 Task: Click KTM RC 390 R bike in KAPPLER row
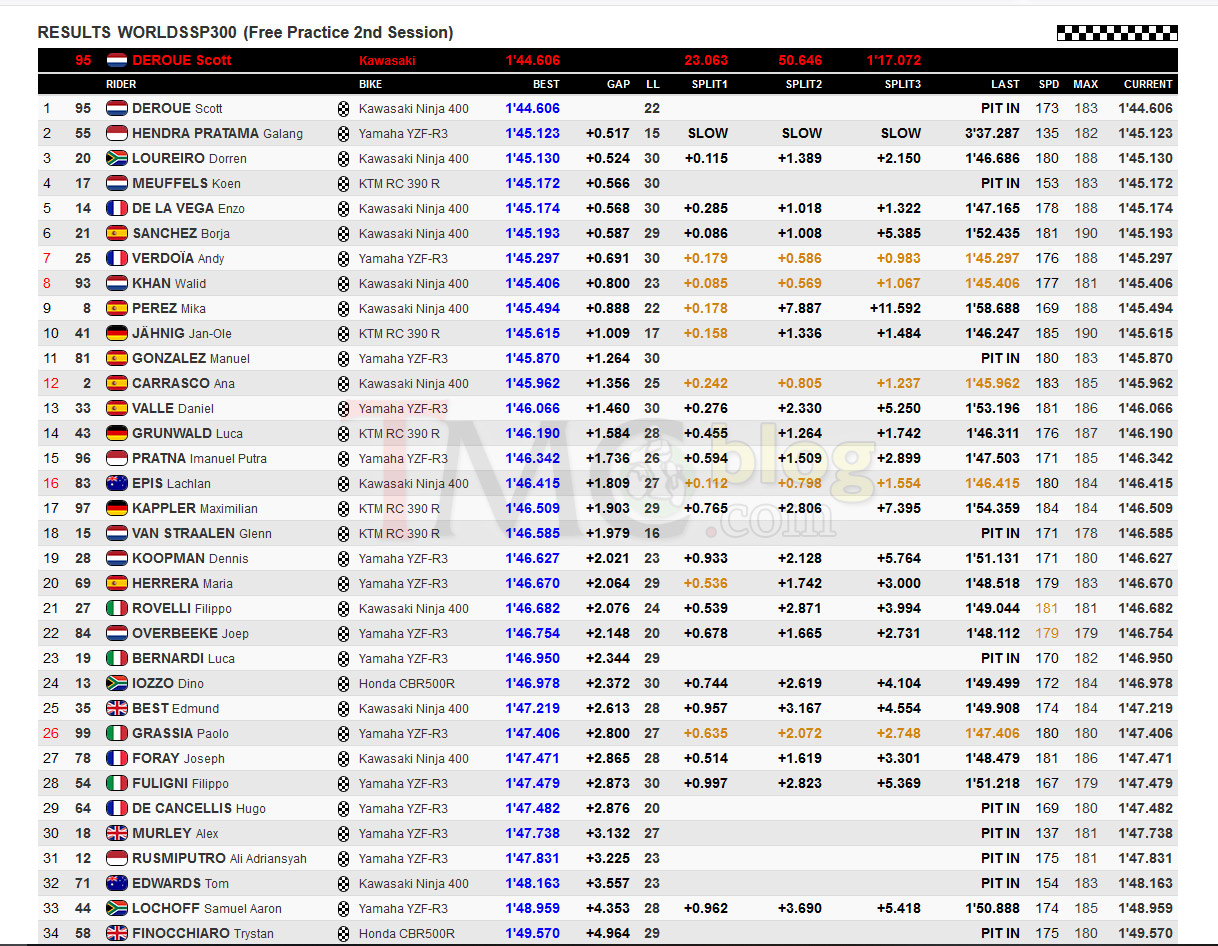(x=399, y=509)
